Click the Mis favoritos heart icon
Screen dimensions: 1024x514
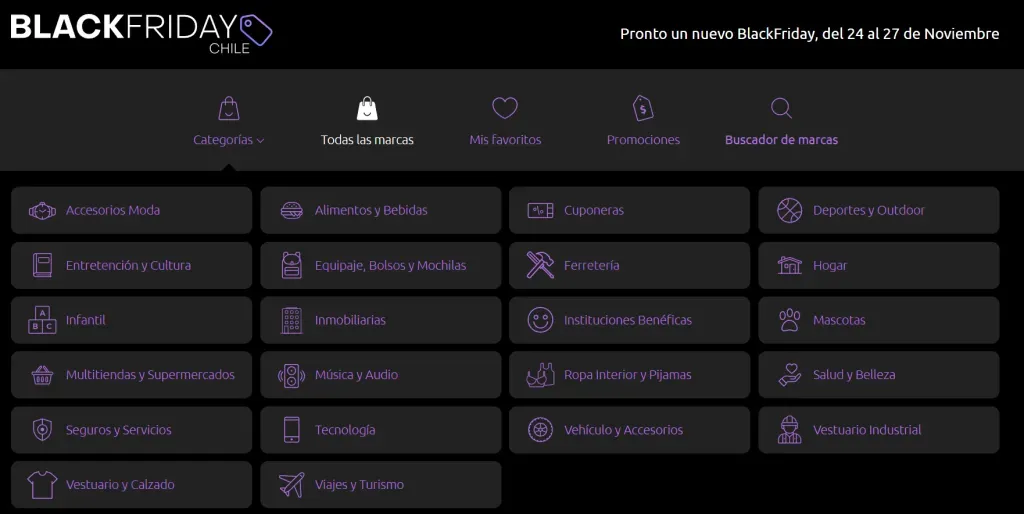pos(505,108)
